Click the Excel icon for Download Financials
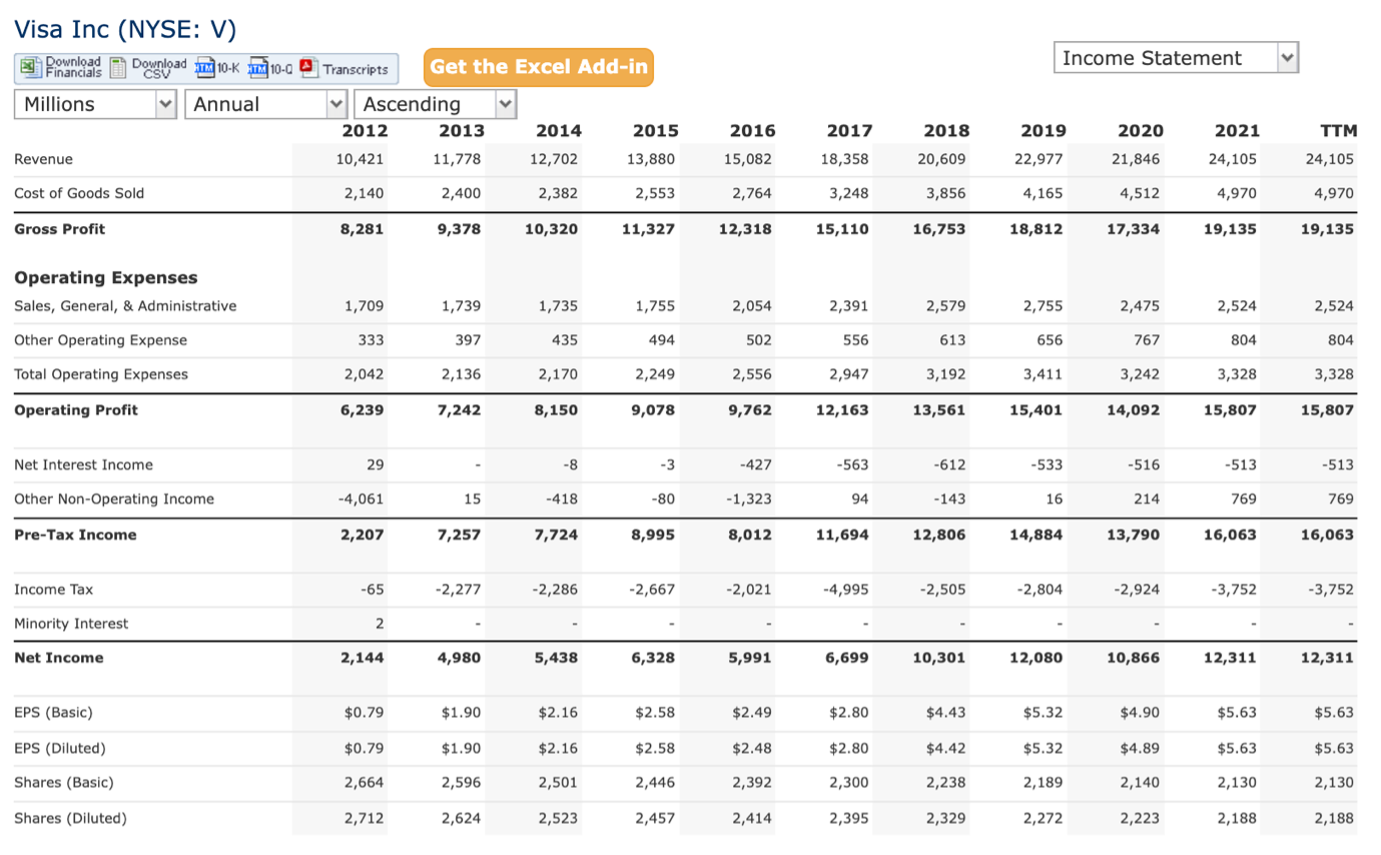 pyautogui.click(x=30, y=68)
